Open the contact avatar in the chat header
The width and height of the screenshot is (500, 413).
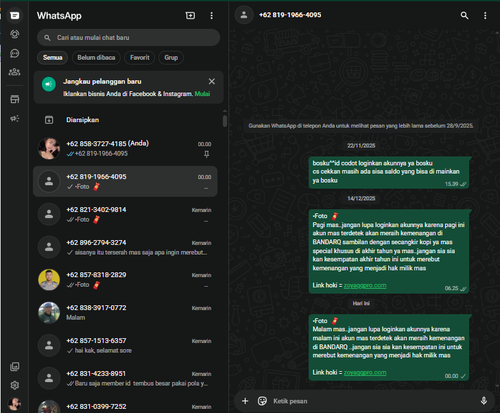pyautogui.click(x=244, y=15)
